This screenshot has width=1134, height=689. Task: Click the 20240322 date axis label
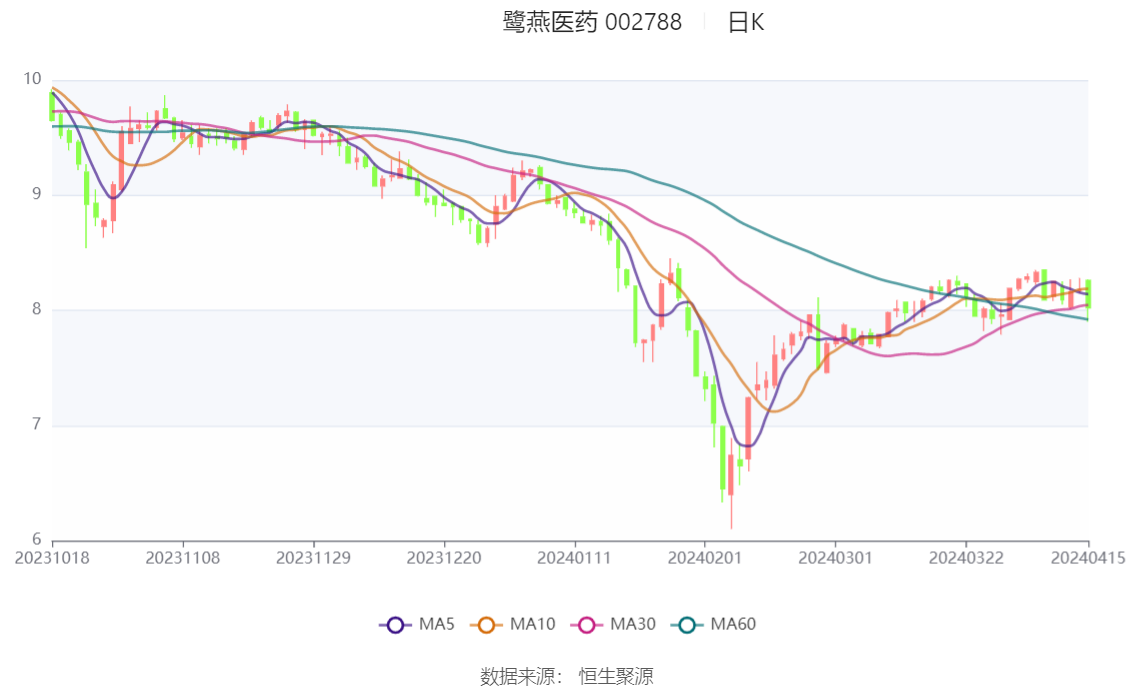pyautogui.click(x=965, y=557)
